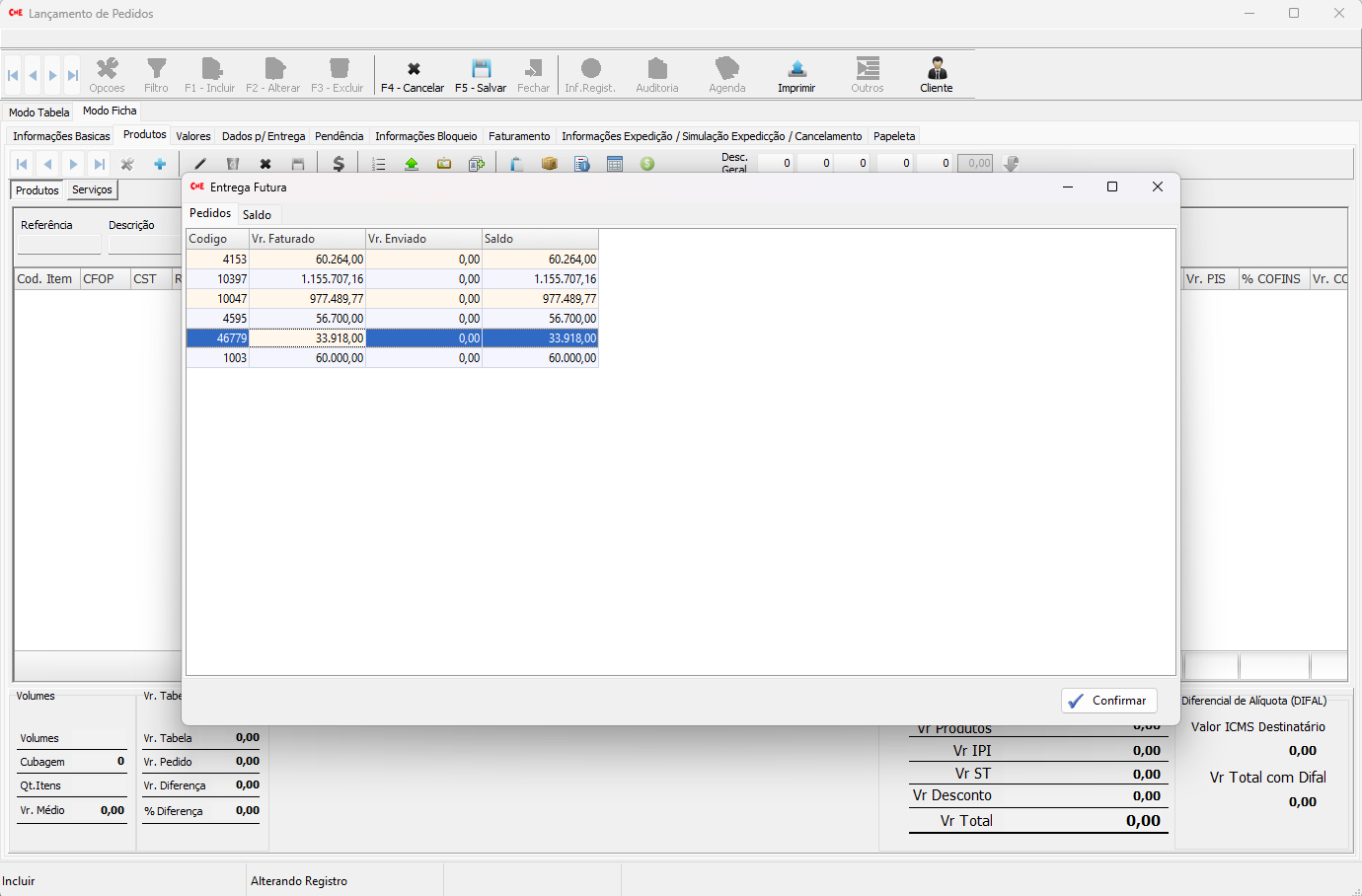Switch to the Saldo tab in Entrega Futura
The width and height of the screenshot is (1362, 896).
coord(257,214)
